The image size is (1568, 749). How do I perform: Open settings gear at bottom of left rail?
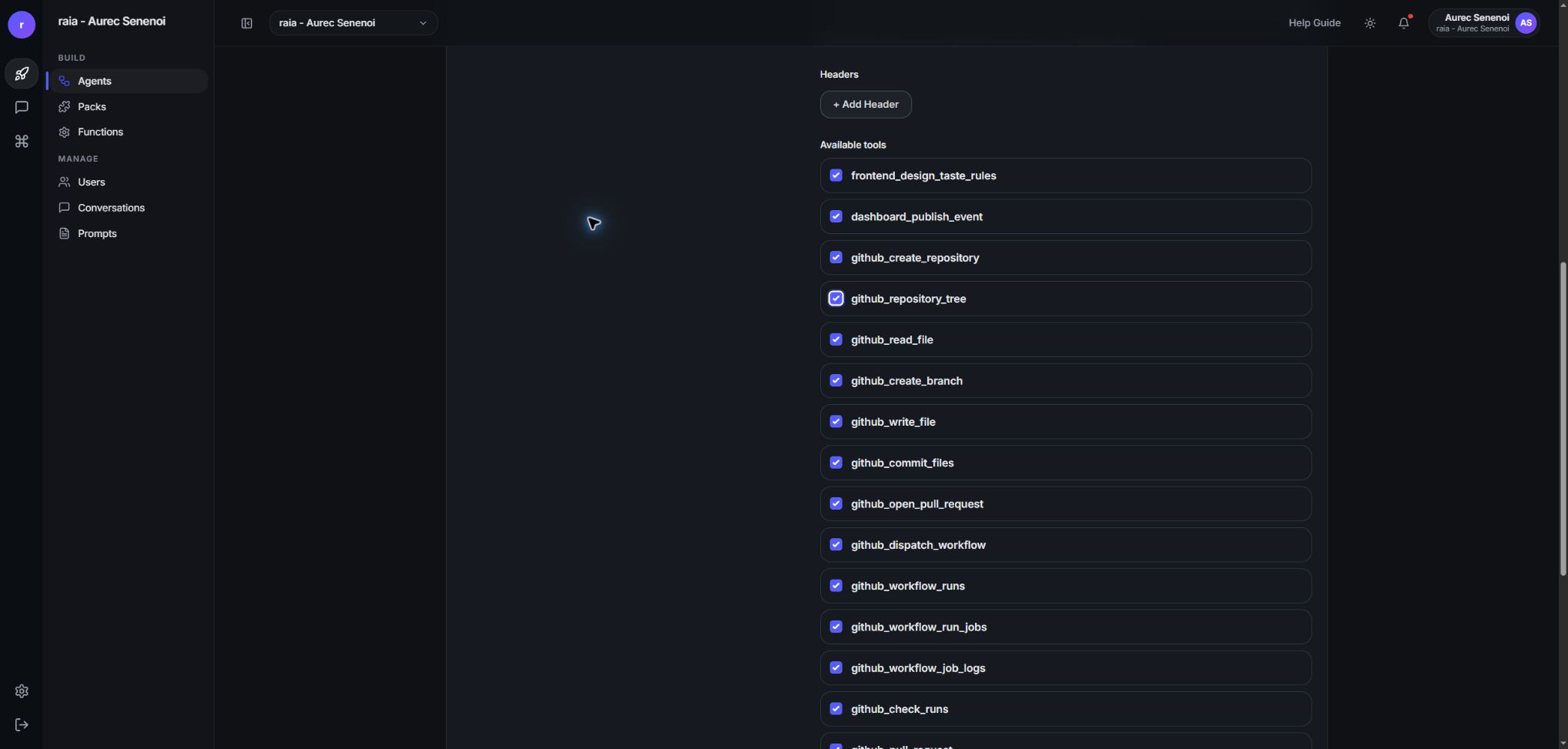pyautogui.click(x=22, y=691)
